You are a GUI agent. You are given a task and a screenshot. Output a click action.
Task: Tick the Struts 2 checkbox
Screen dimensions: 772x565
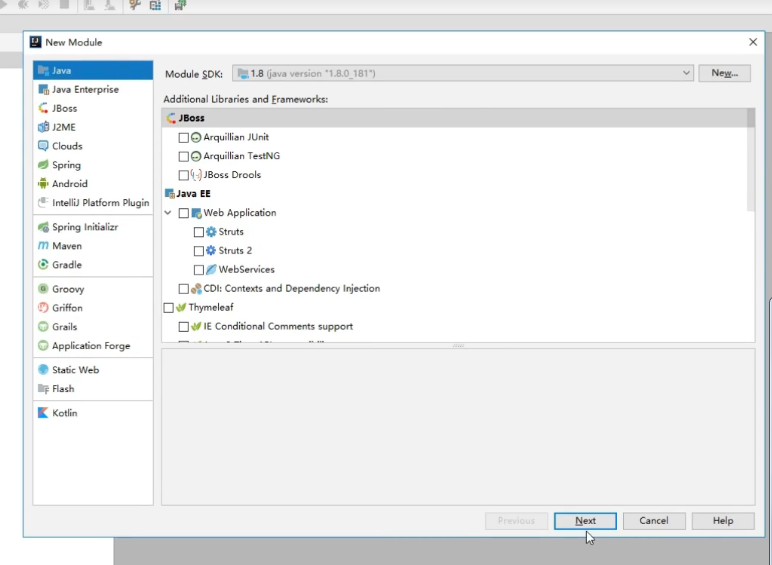coord(199,251)
